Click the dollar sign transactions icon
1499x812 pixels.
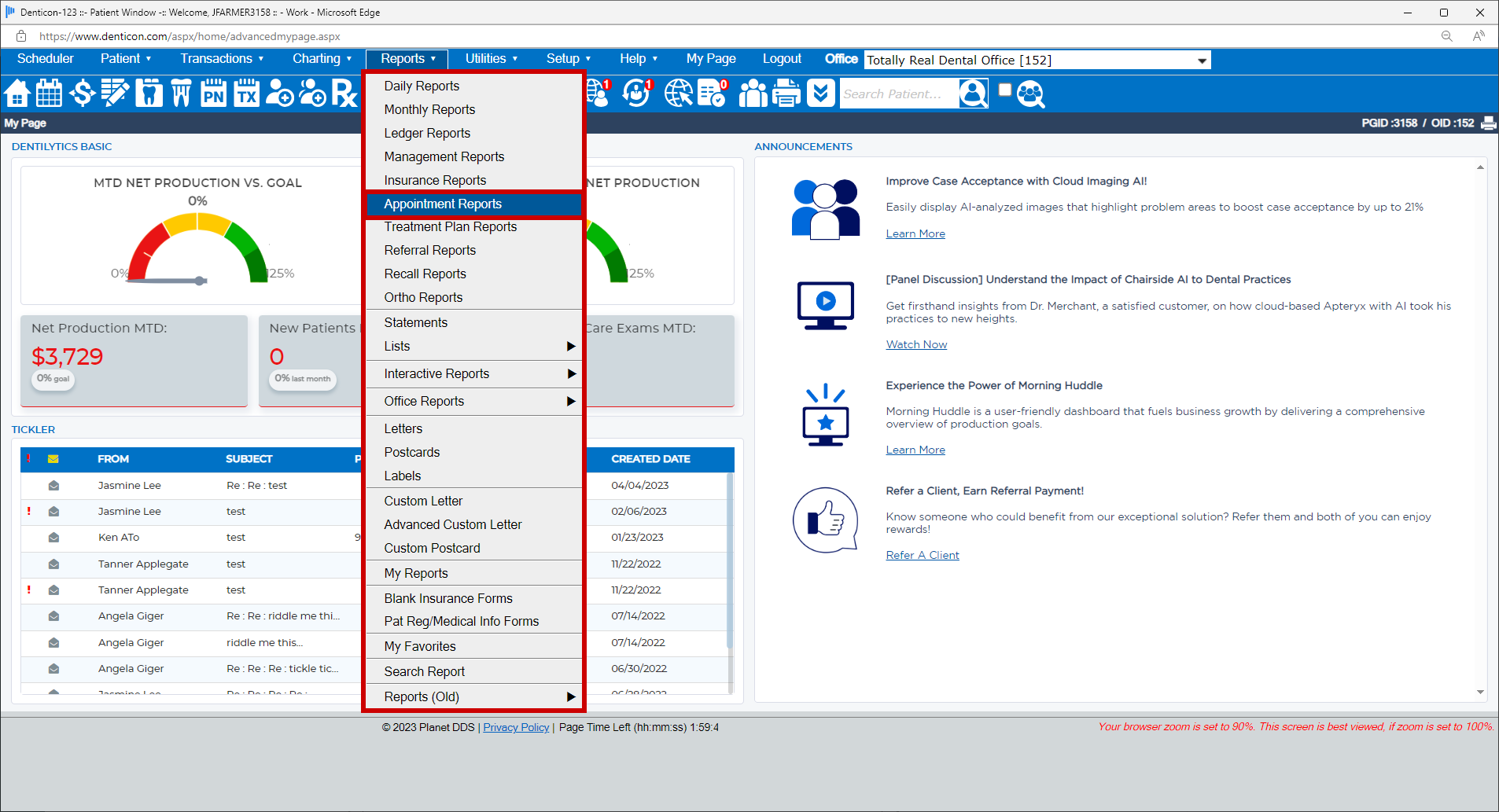pyautogui.click(x=82, y=94)
